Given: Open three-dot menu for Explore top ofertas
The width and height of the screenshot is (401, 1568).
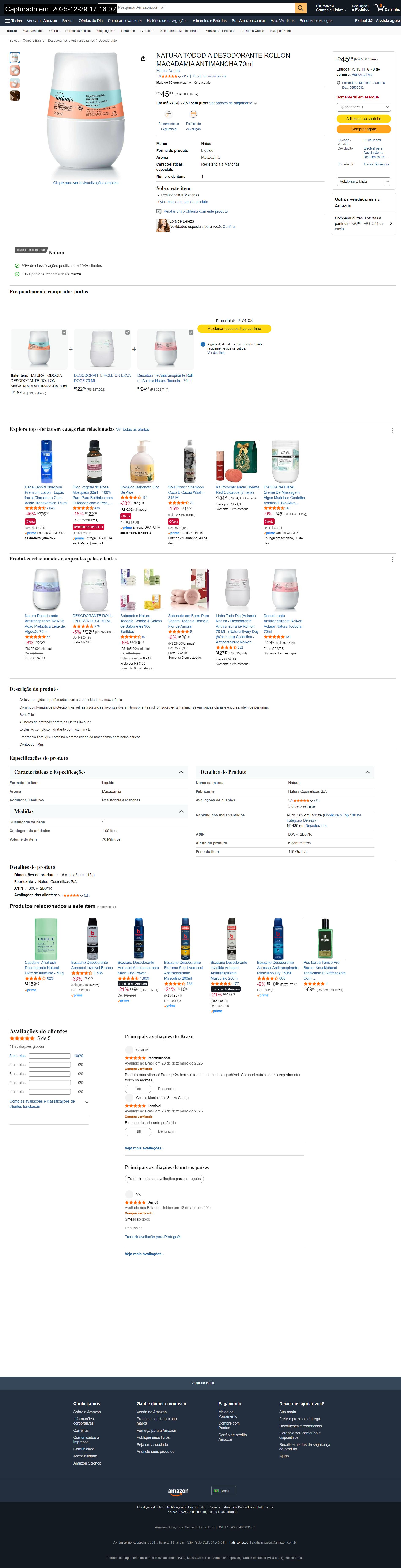Looking at the screenshot, I should (x=393, y=430).
